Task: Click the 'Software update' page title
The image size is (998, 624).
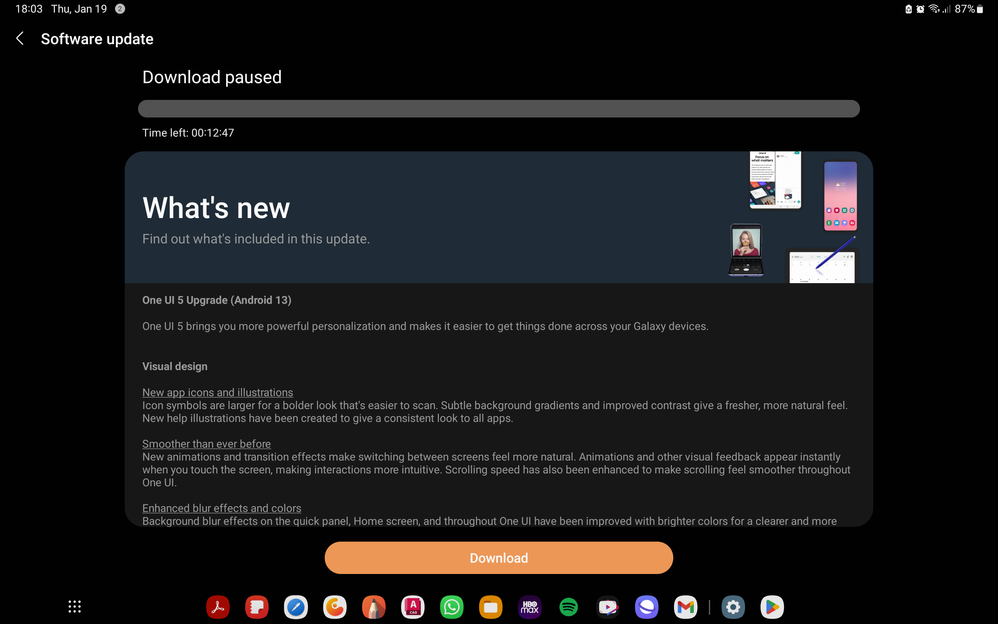Action: (x=97, y=39)
